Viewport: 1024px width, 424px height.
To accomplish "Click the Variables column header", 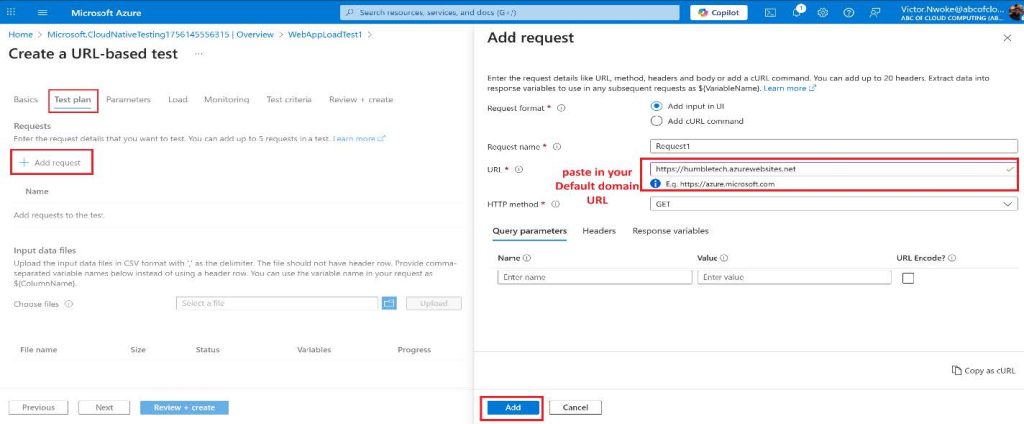I will [314, 350].
